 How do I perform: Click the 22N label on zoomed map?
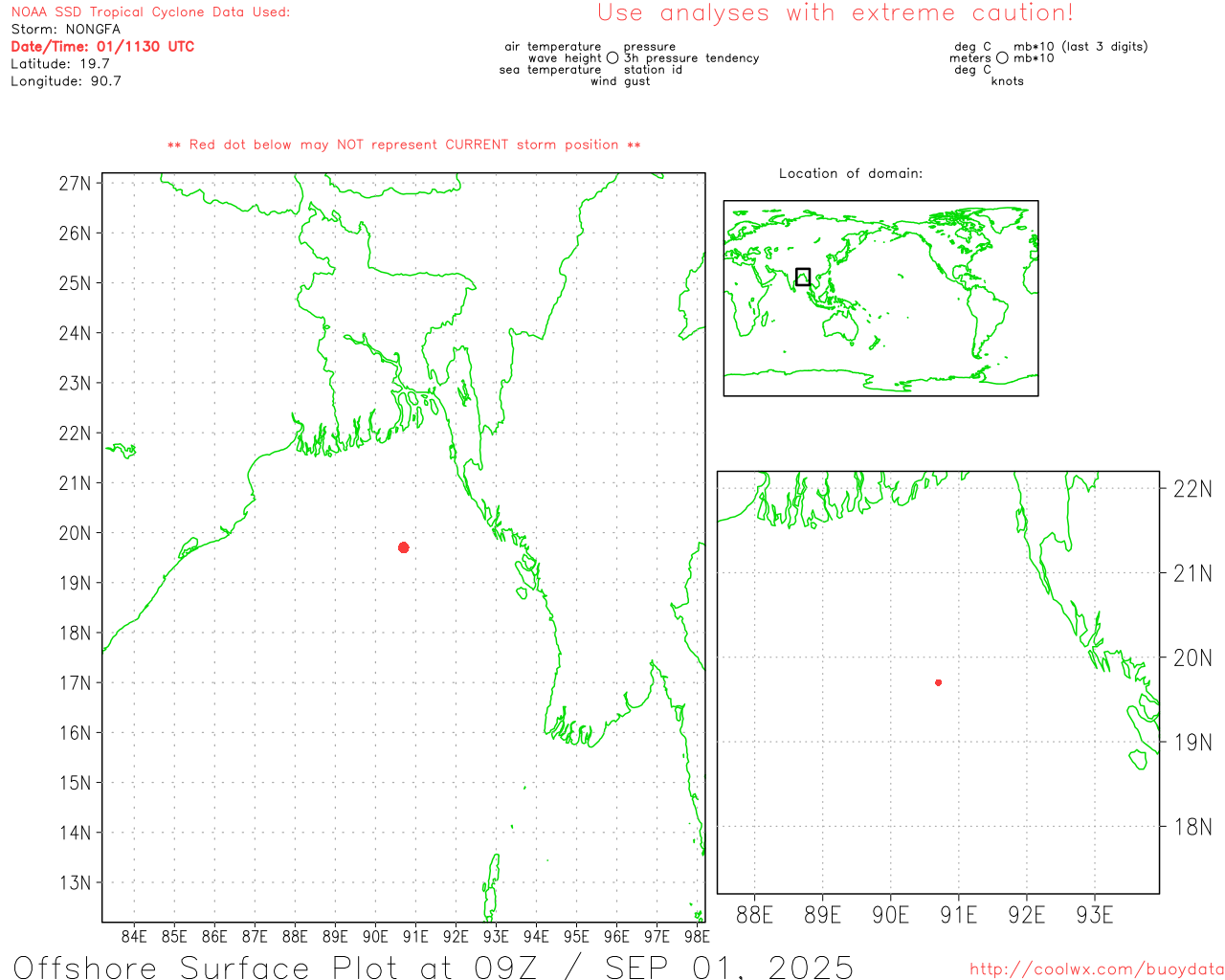click(x=1192, y=489)
